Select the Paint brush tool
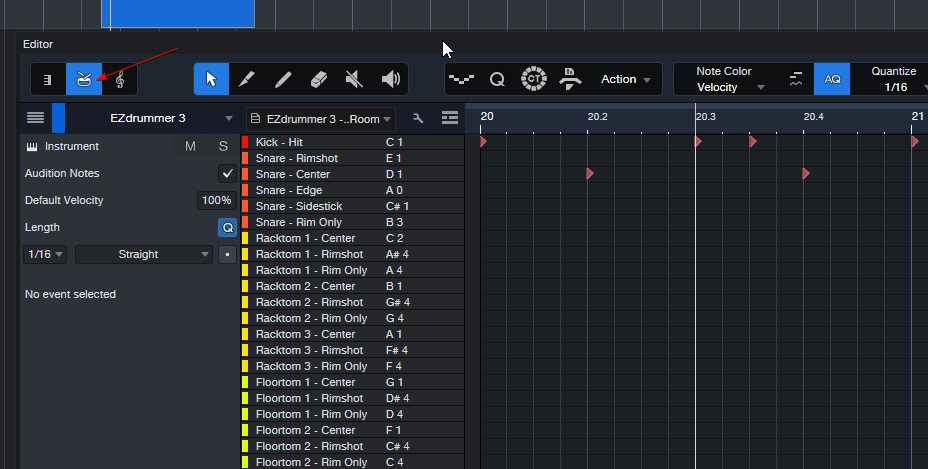This screenshot has width=928, height=469. [x=247, y=79]
